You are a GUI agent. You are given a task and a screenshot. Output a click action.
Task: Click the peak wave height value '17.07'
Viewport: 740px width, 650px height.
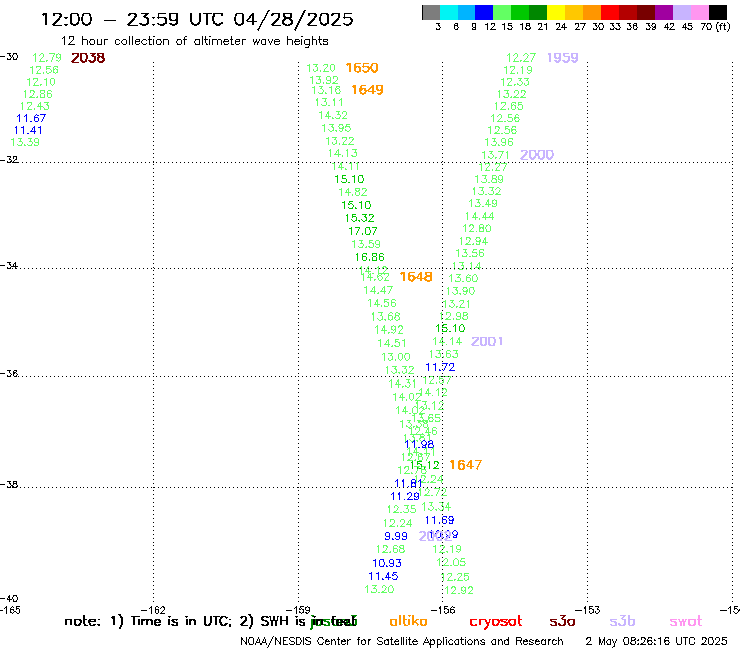coord(363,231)
